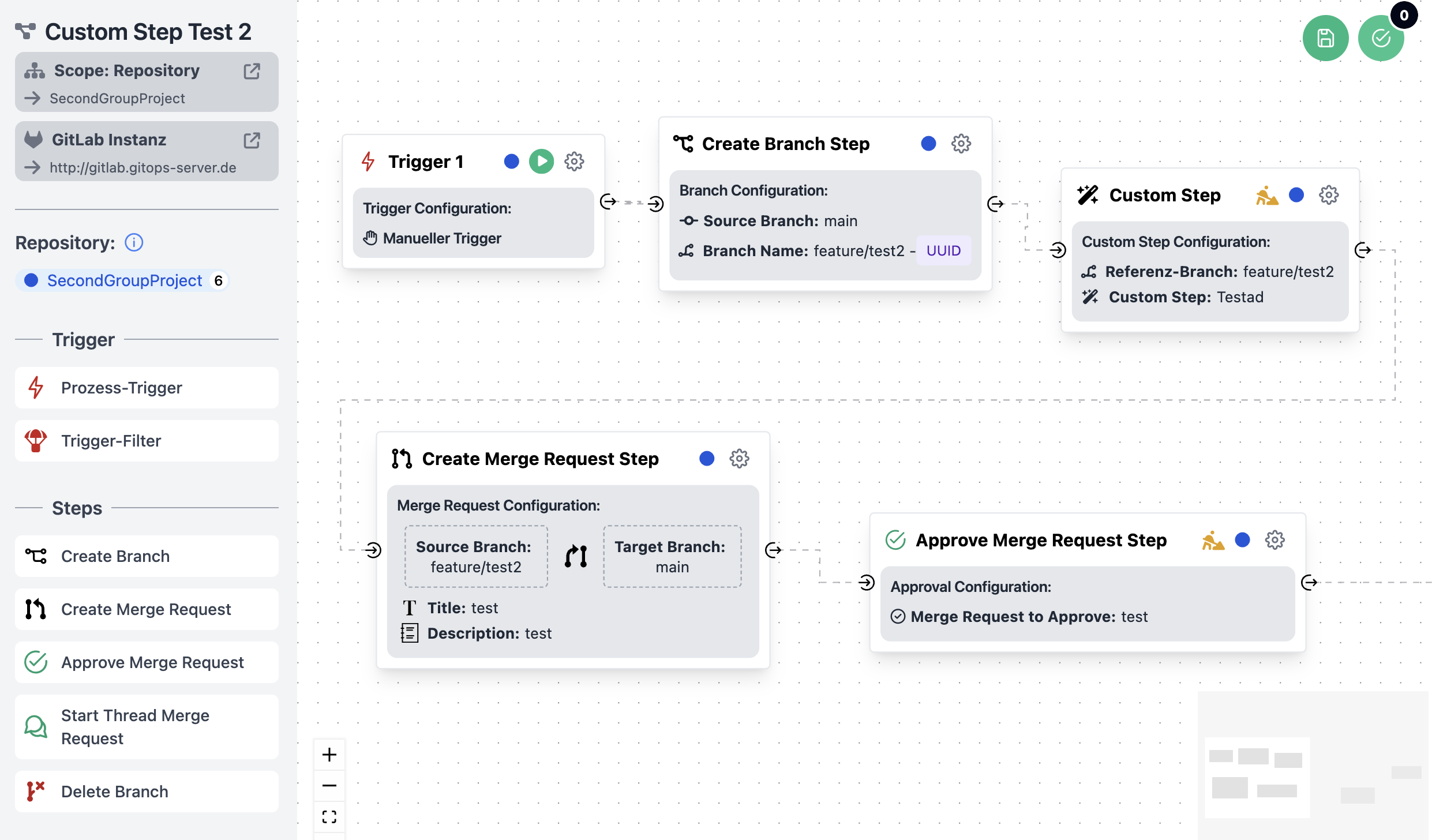Image resolution: width=1432 pixels, height=840 pixels.
Task: Zoom out the canvas with minus
Action: point(329,786)
